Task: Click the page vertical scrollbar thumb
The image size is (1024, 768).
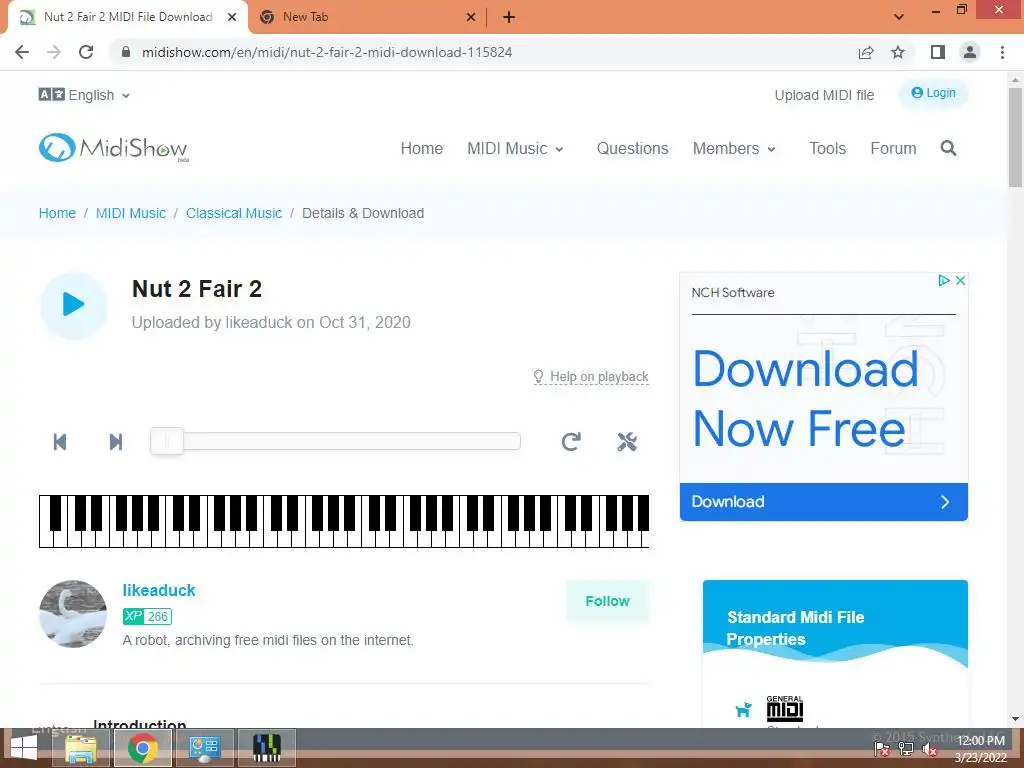Action: 1015,136
